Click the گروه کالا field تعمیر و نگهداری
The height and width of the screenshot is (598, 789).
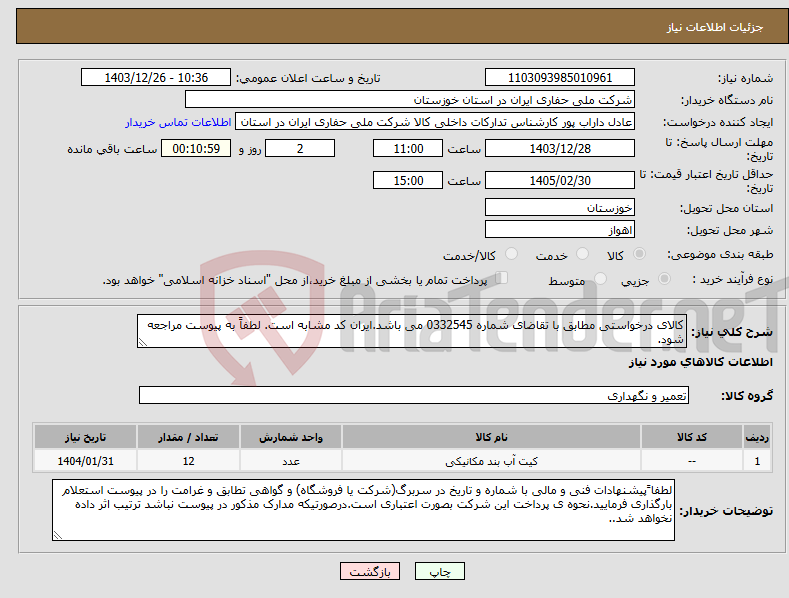click(414, 395)
